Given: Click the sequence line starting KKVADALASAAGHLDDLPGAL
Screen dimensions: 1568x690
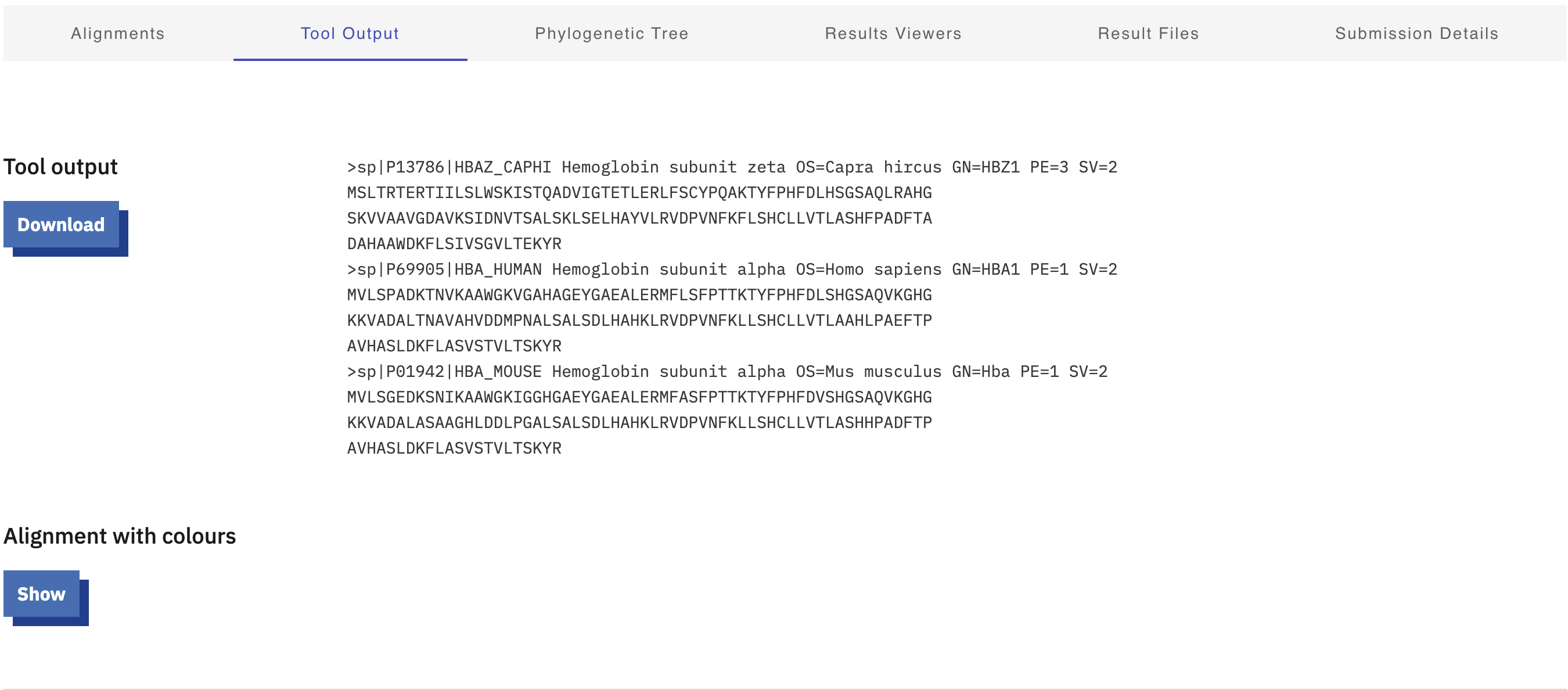Looking at the screenshot, I should tap(639, 423).
